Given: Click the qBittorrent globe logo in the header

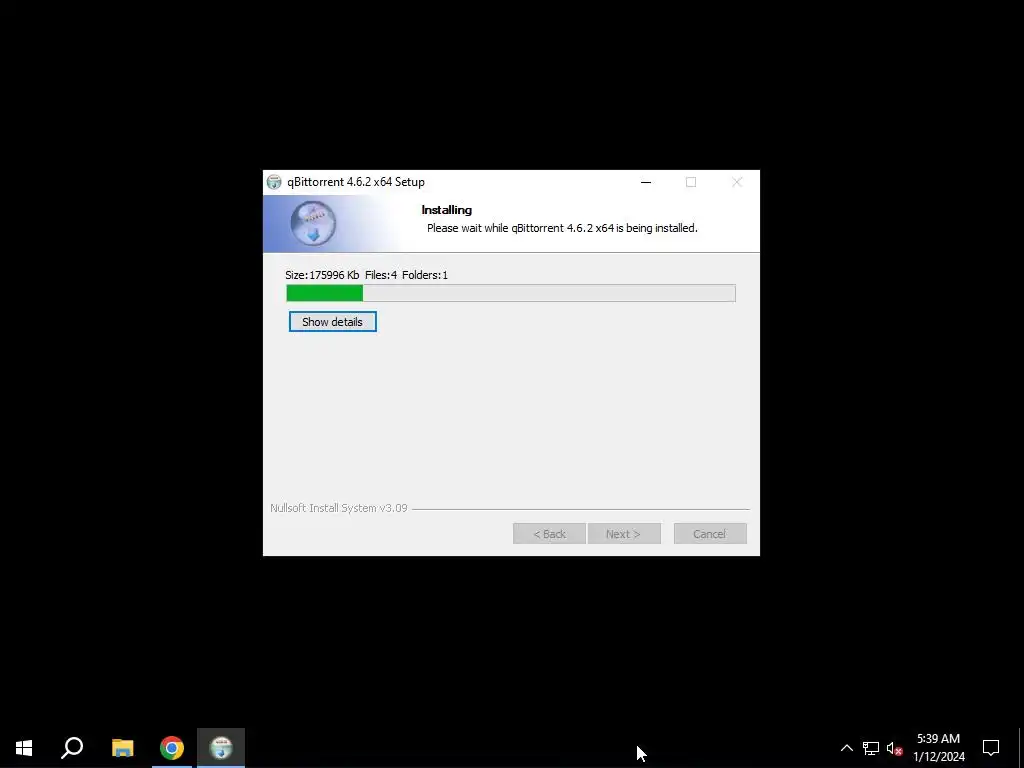Looking at the screenshot, I should [313, 223].
